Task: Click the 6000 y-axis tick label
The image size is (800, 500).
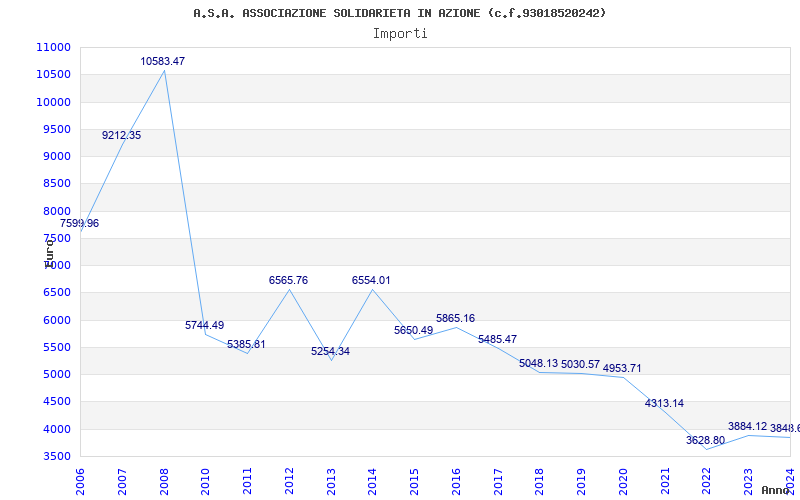Action: tap(56, 320)
